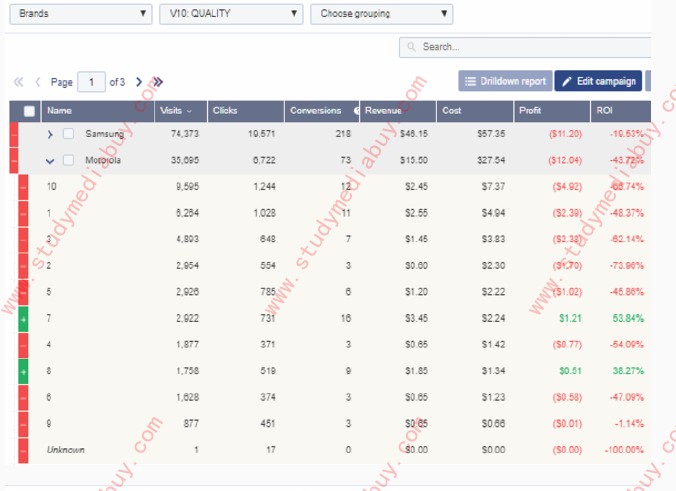Collapse the Motorola row
Screen dimensions: 676x491
pos(50,161)
